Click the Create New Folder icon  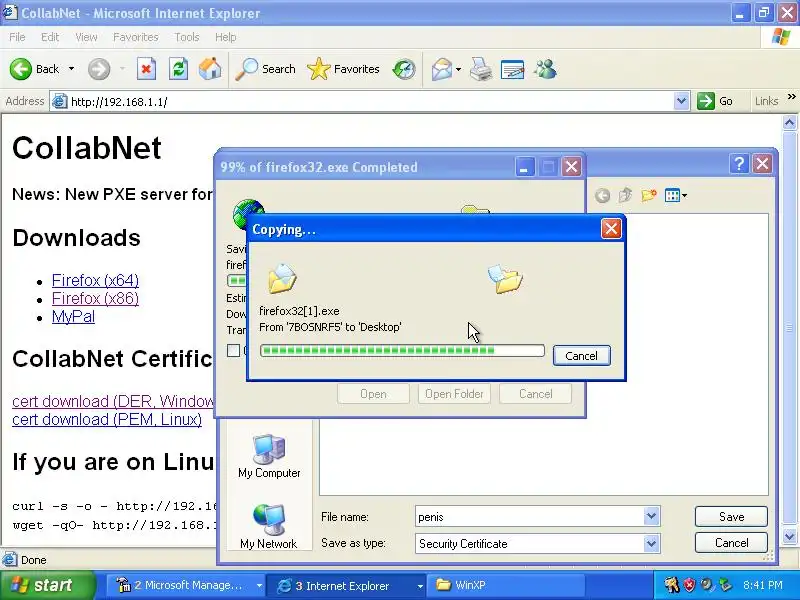pyautogui.click(x=649, y=195)
